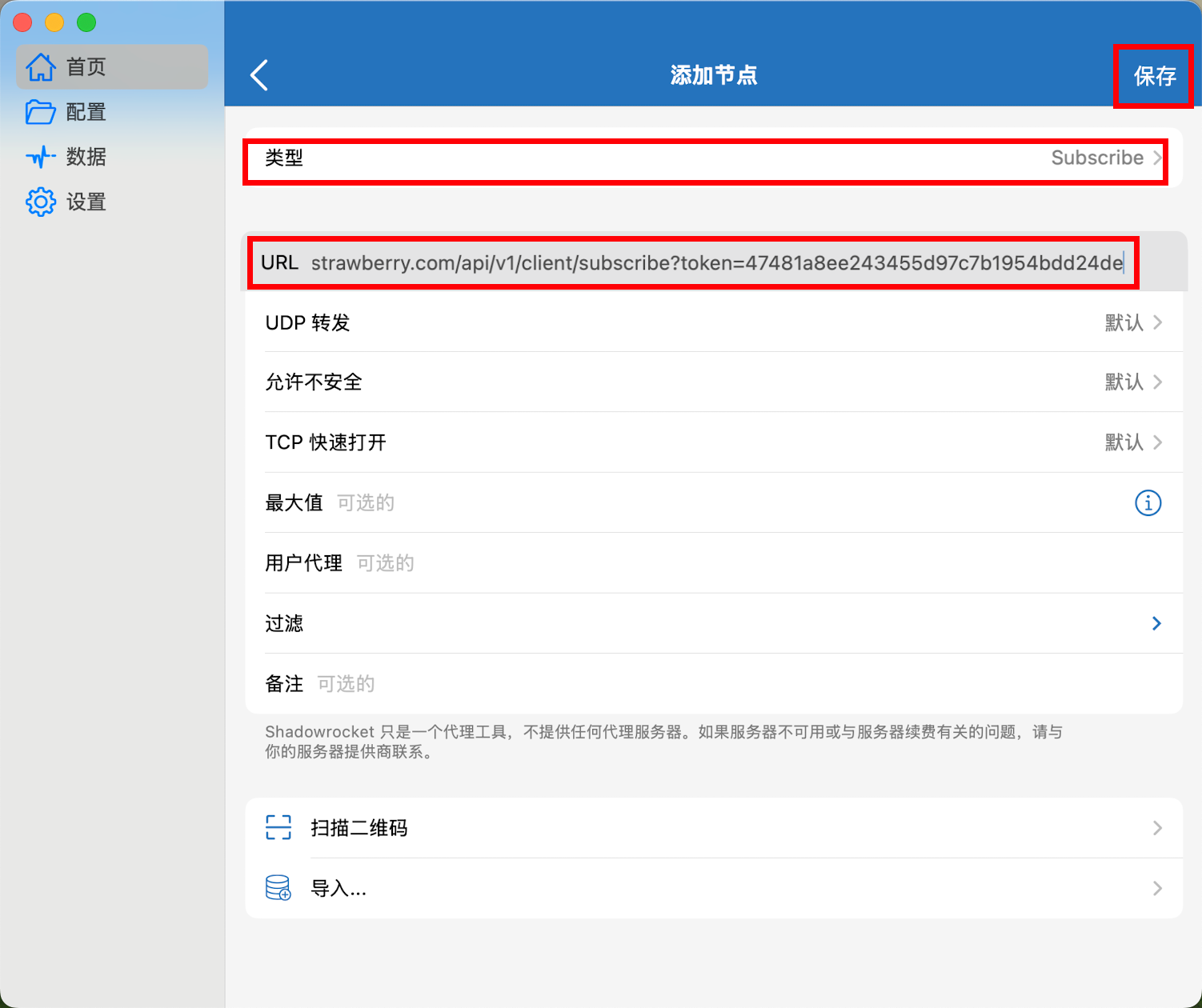Open the 过滤 settings chevron
The width and height of the screenshot is (1202, 1008).
point(1156,623)
